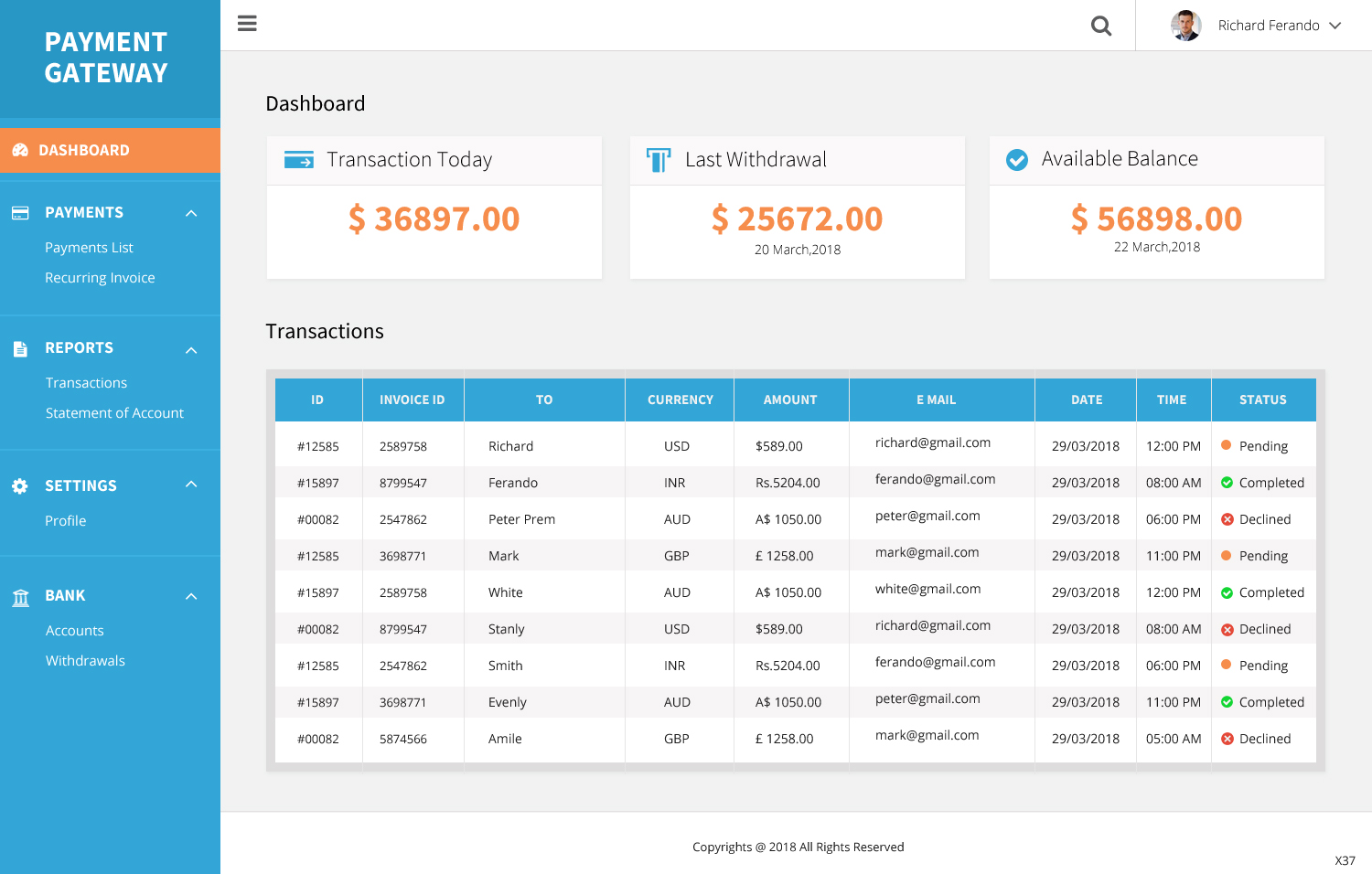Click the Transaction Today card icon
Screen dimensions: 1372x874
298,160
